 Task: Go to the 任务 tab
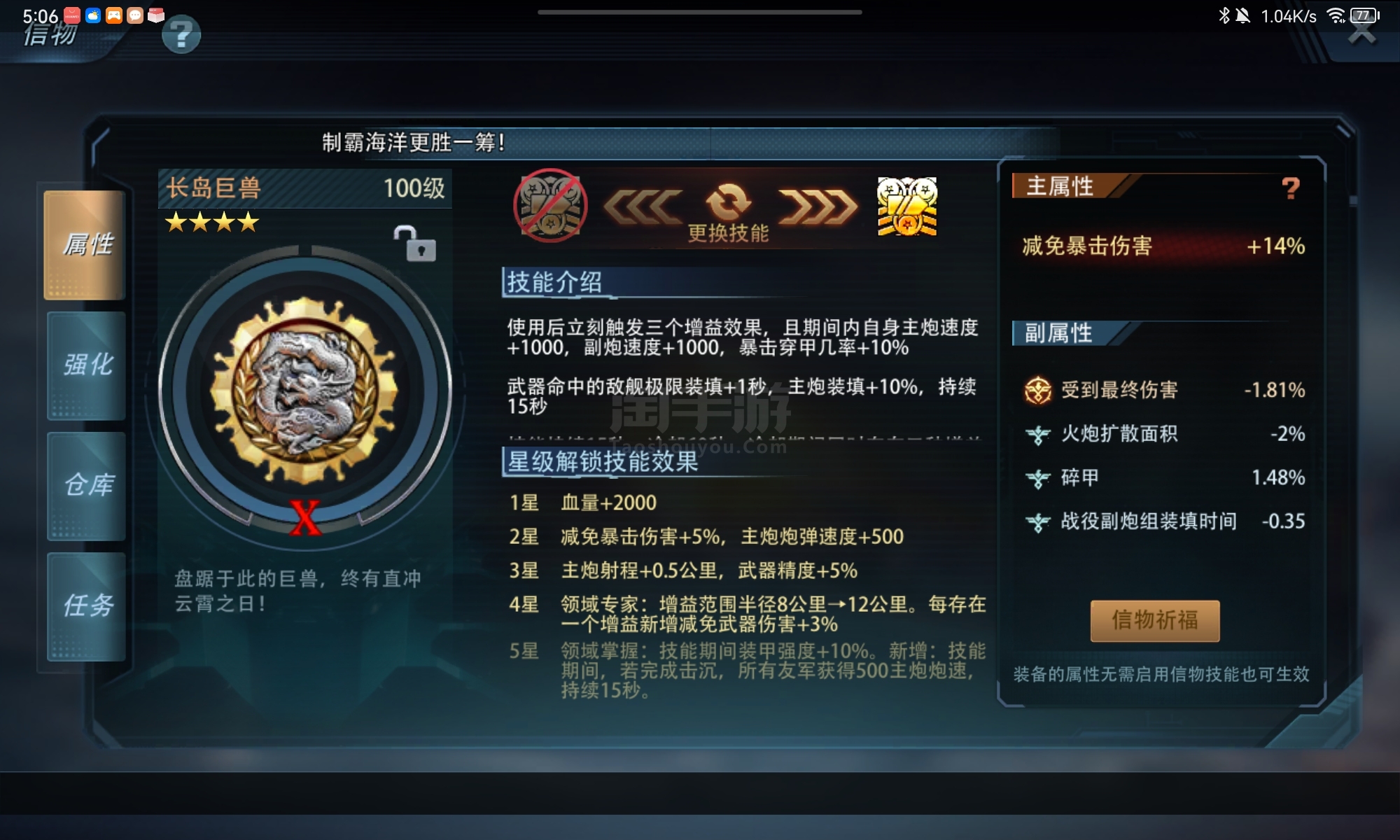(x=86, y=606)
